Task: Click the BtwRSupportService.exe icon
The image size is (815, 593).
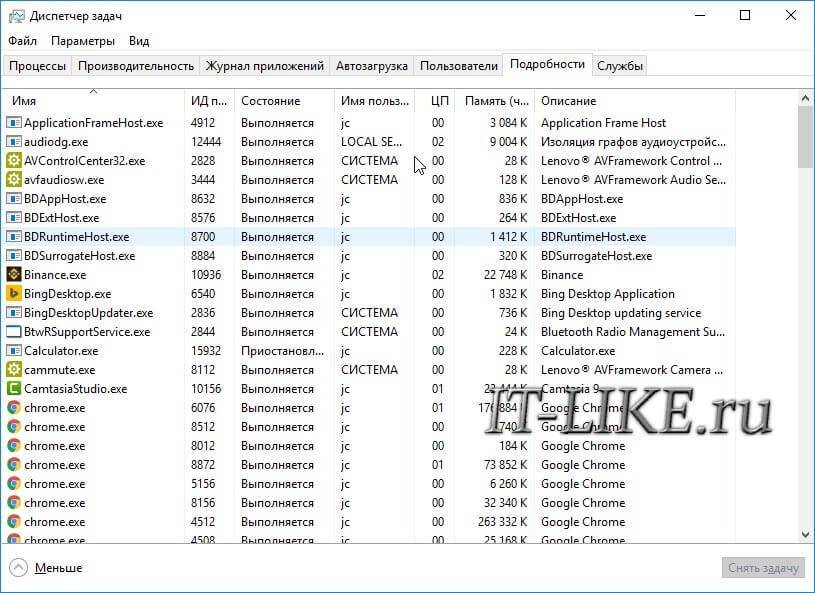Action: (x=14, y=332)
